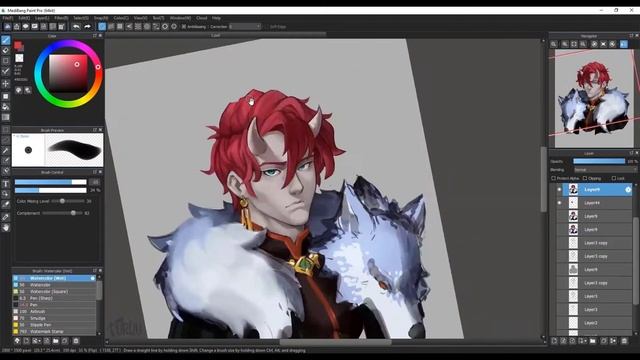640x360 pixels.
Task: Choose the Smudge brush
Action: point(54,318)
